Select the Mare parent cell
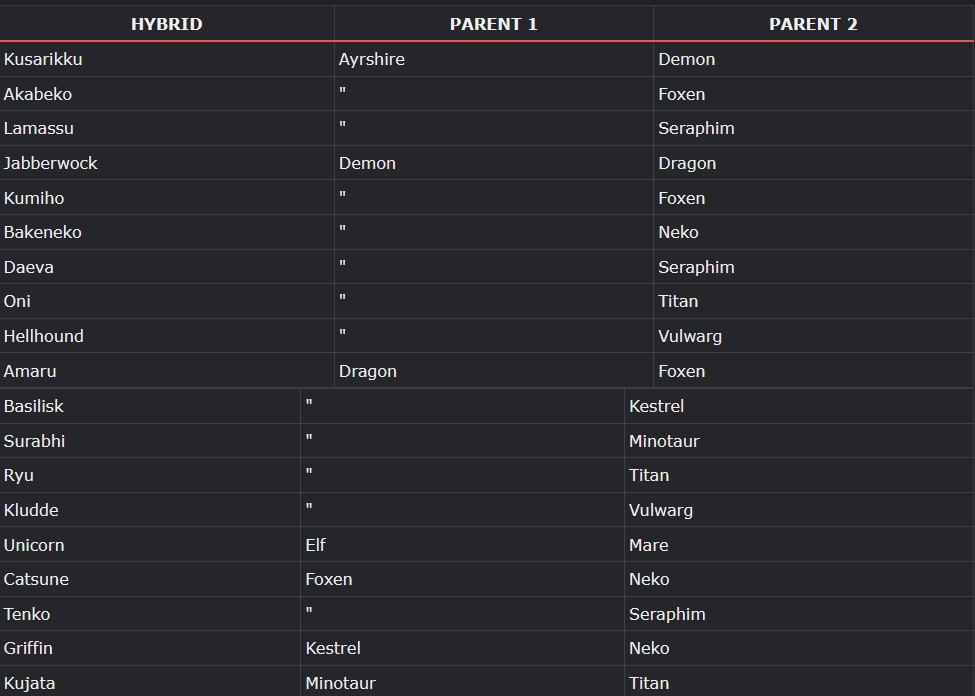Screen dimensions: 975x696 coord(648,545)
